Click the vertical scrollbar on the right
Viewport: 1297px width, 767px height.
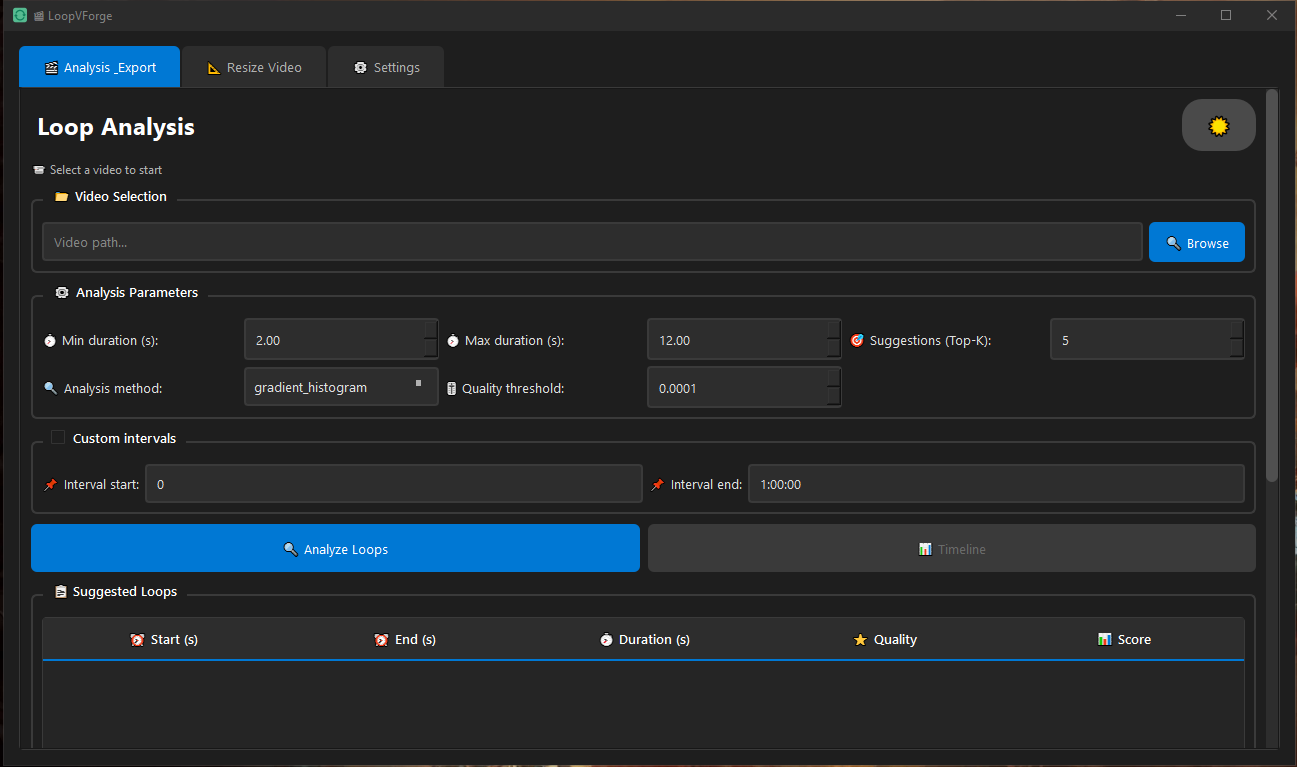(x=1272, y=285)
